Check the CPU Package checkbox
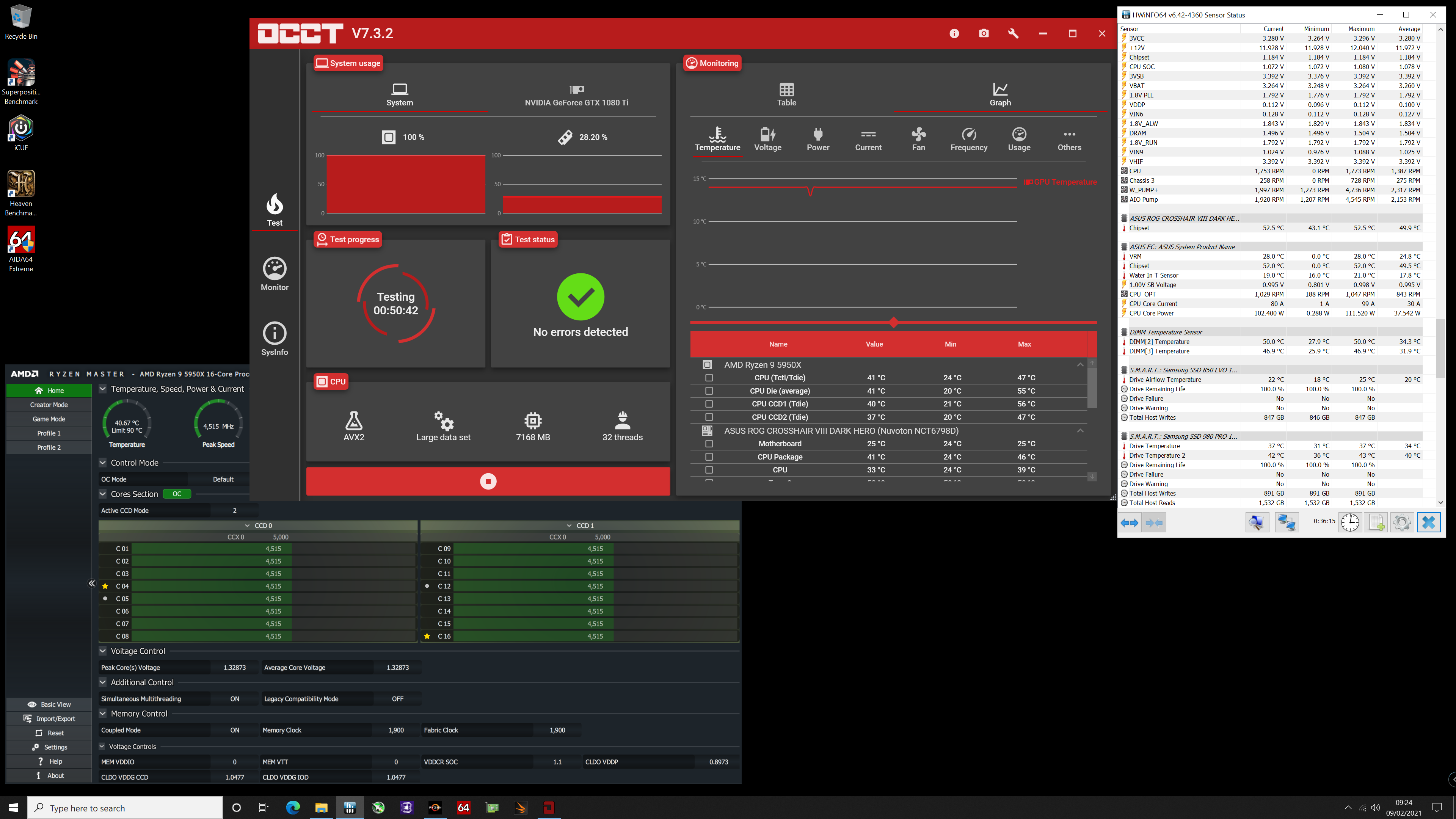This screenshot has width=1456, height=819. point(709,457)
